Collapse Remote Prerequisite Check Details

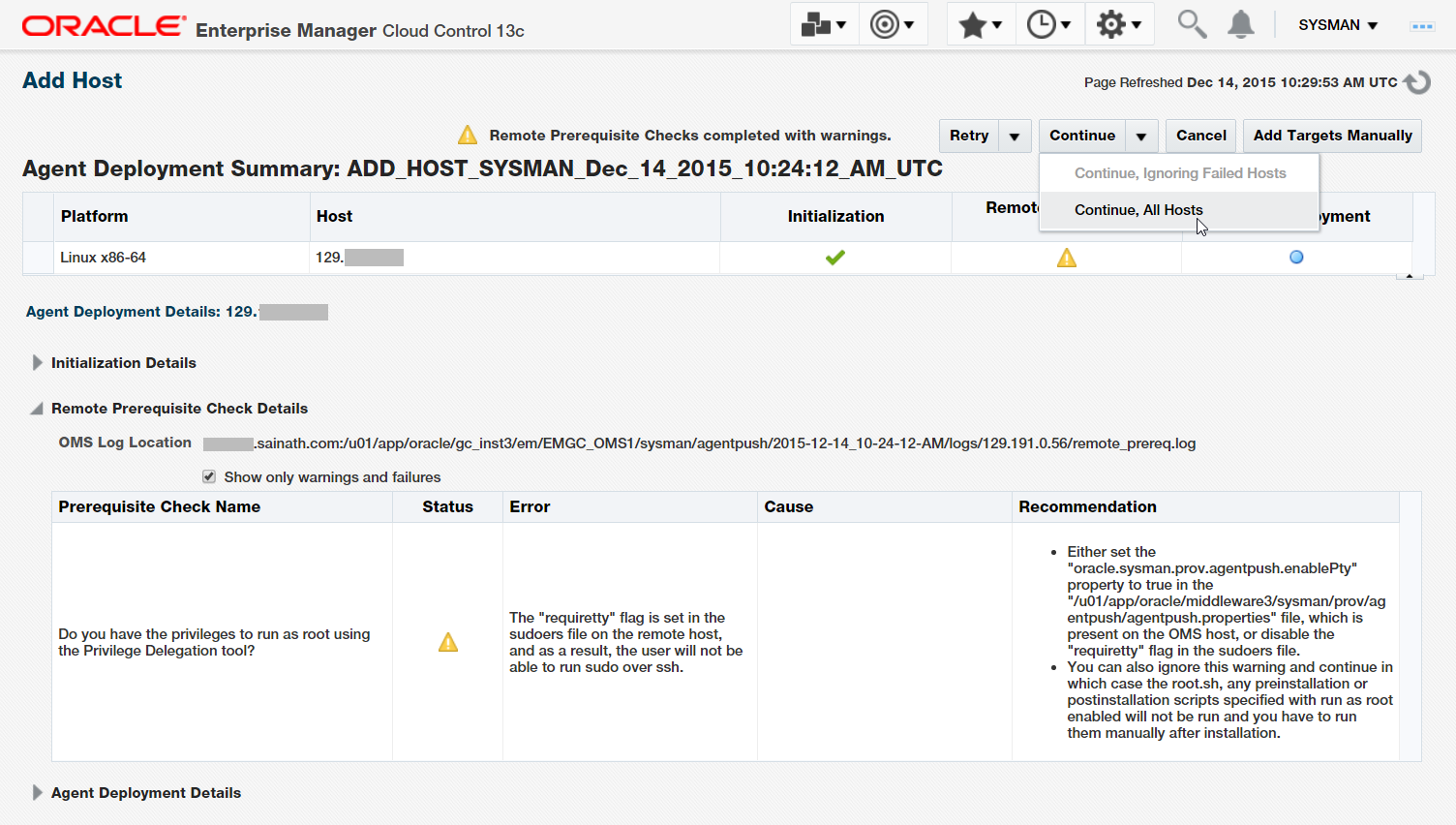pyautogui.click(x=37, y=409)
